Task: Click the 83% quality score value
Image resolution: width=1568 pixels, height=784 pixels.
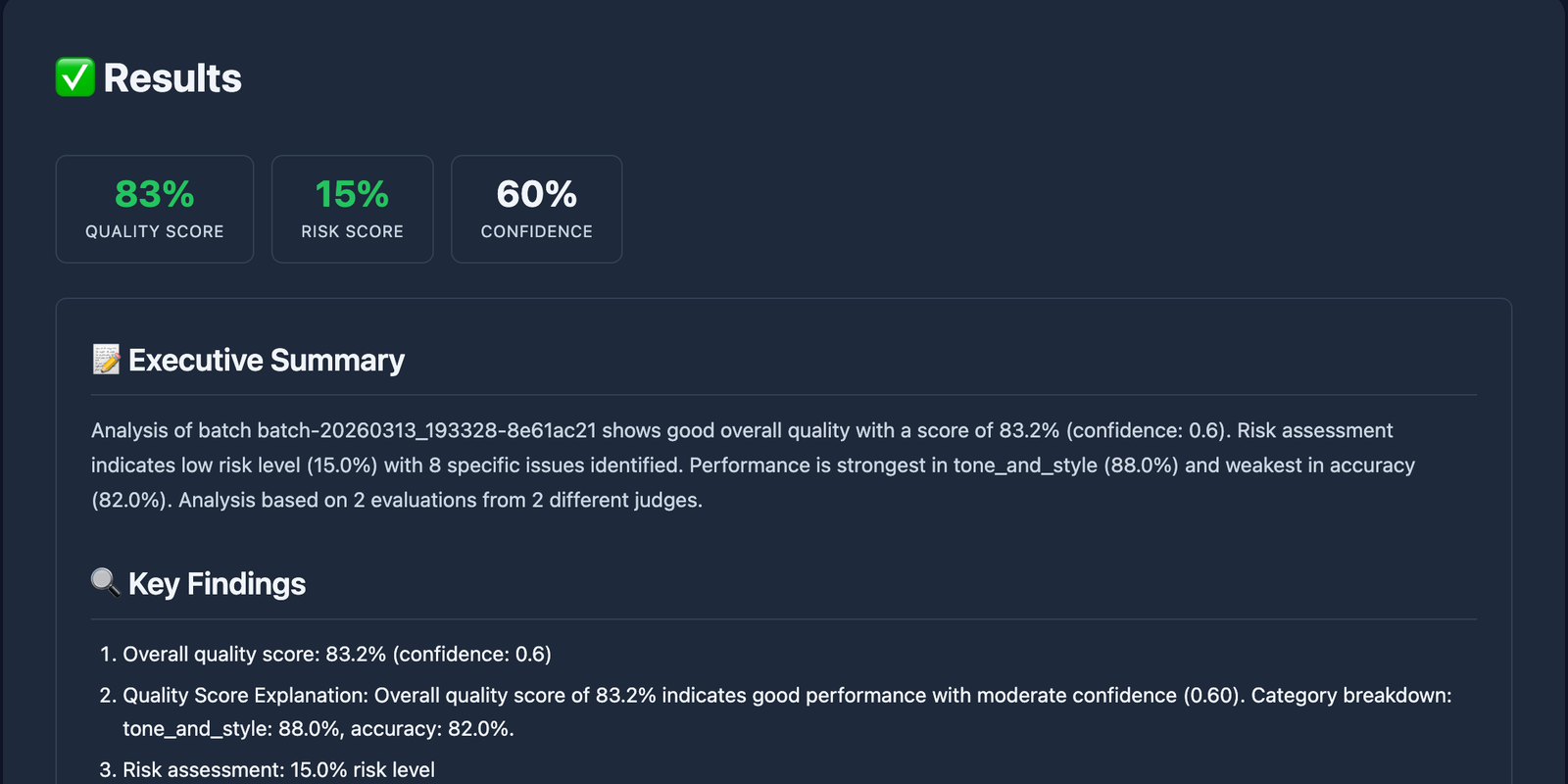Action: [x=155, y=194]
